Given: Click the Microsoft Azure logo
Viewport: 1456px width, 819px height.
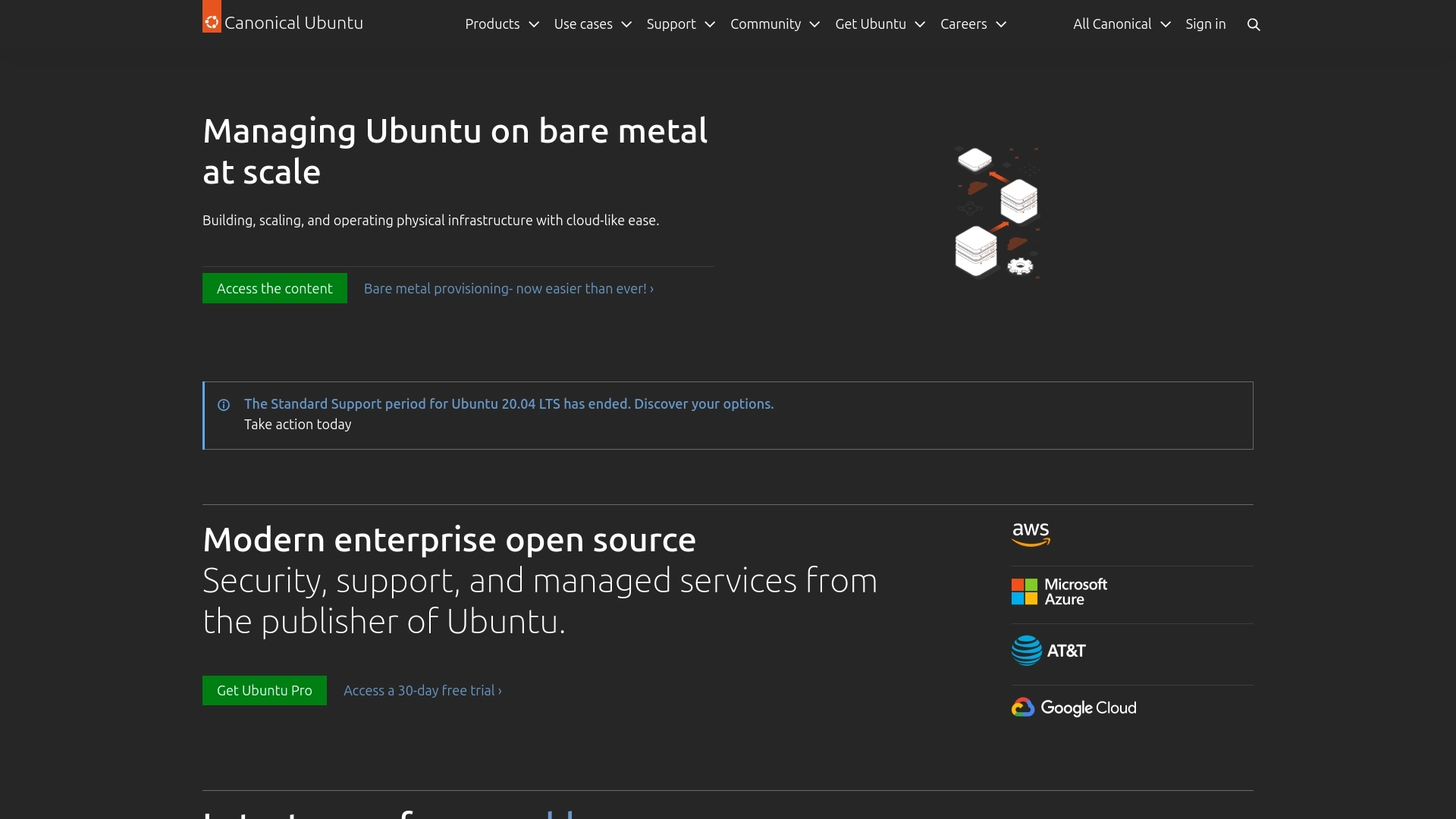Looking at the screenshot, I should 1059,591.
